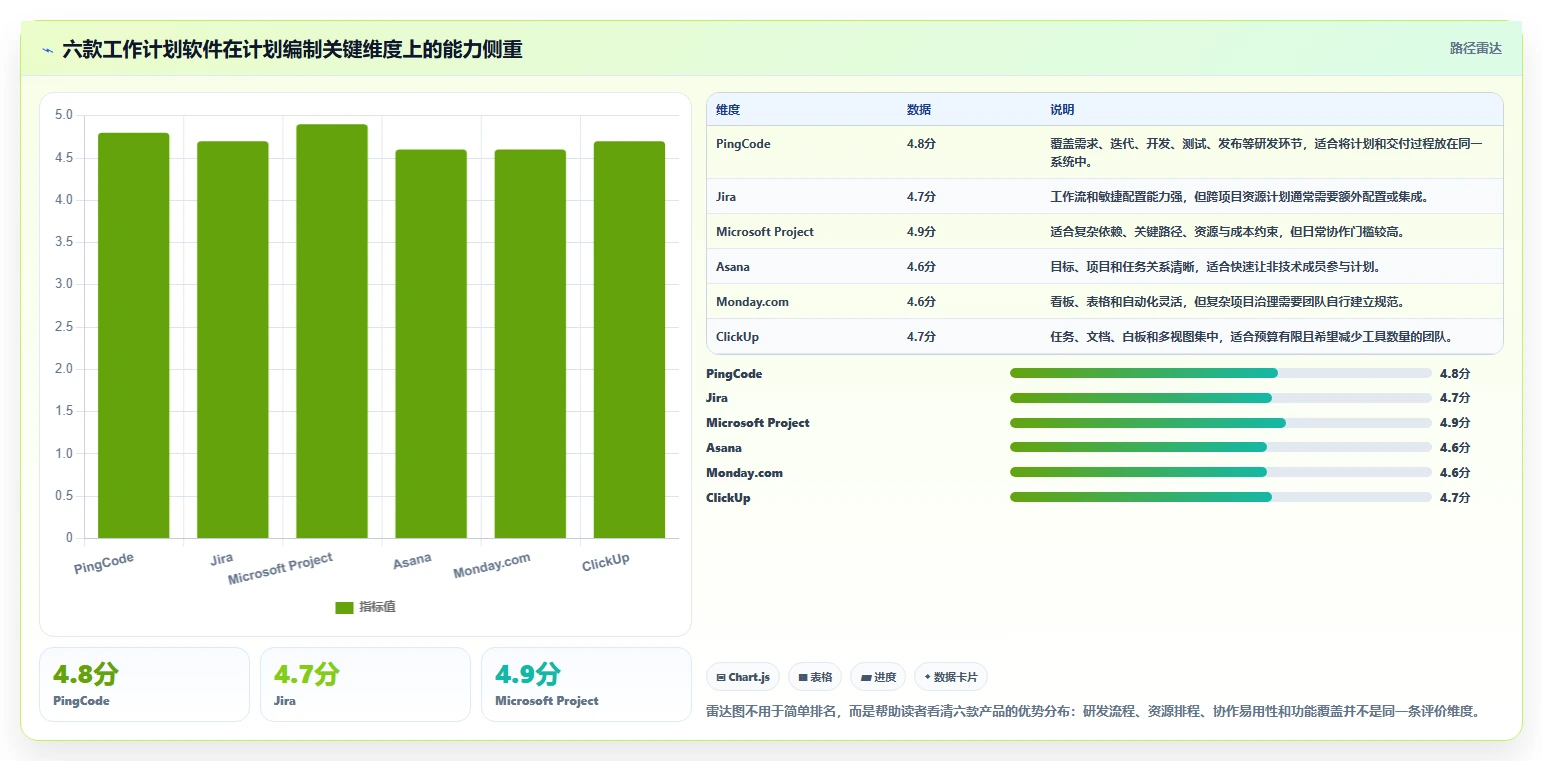Select the Asana bar in the chart

(430, 344)
